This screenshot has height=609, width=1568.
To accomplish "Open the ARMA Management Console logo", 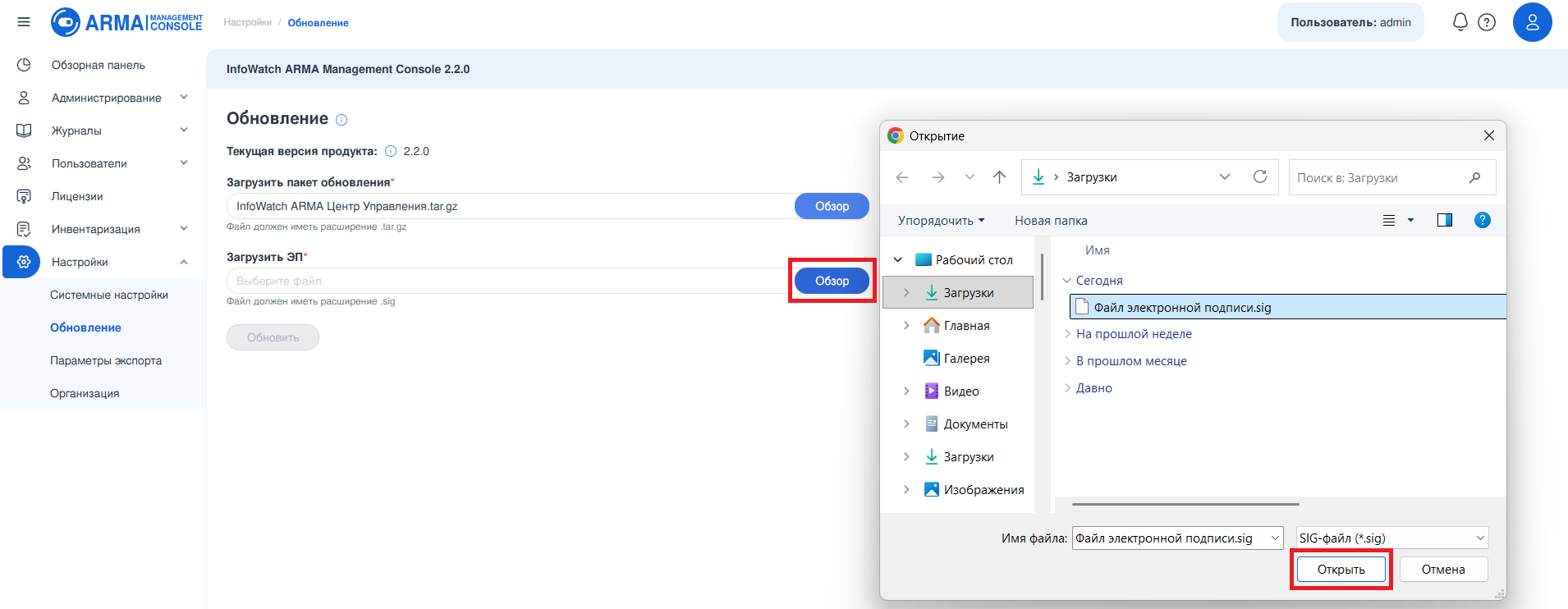I will (127, 22).
